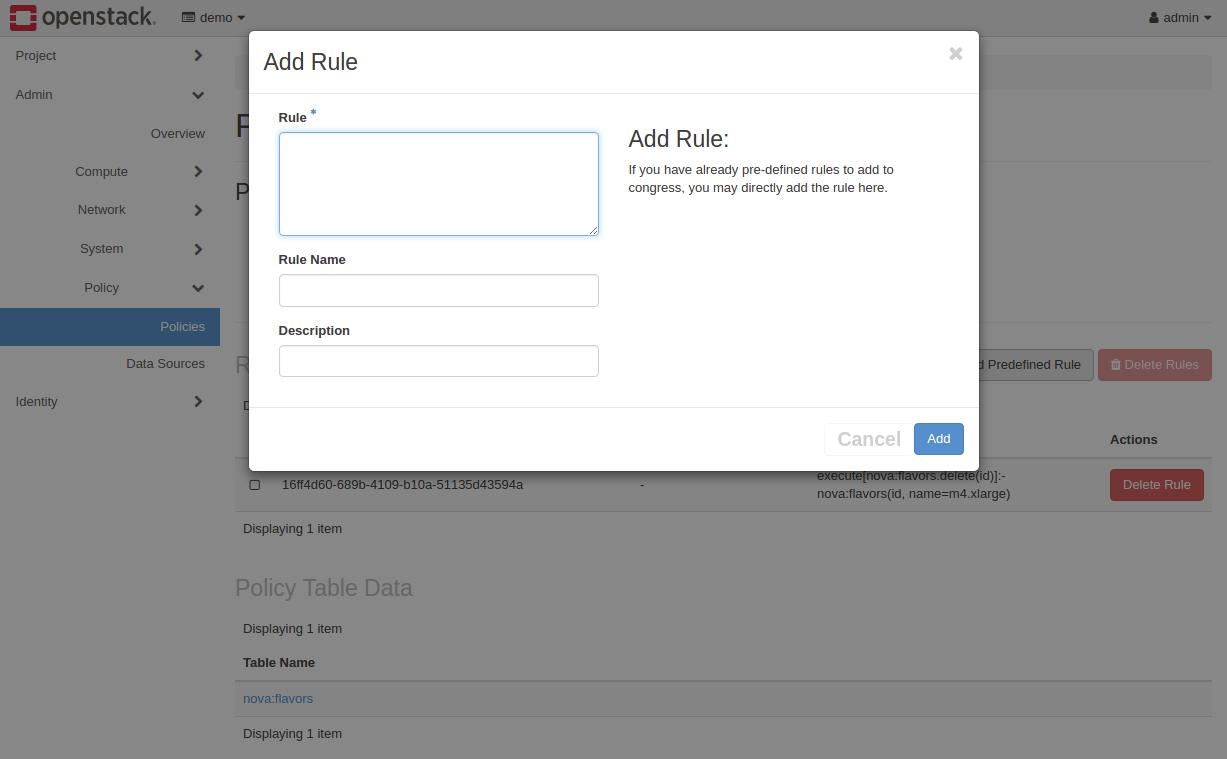
Task: Tick the checkbox for rule 16ff4d60
Action: click(255, 485)
